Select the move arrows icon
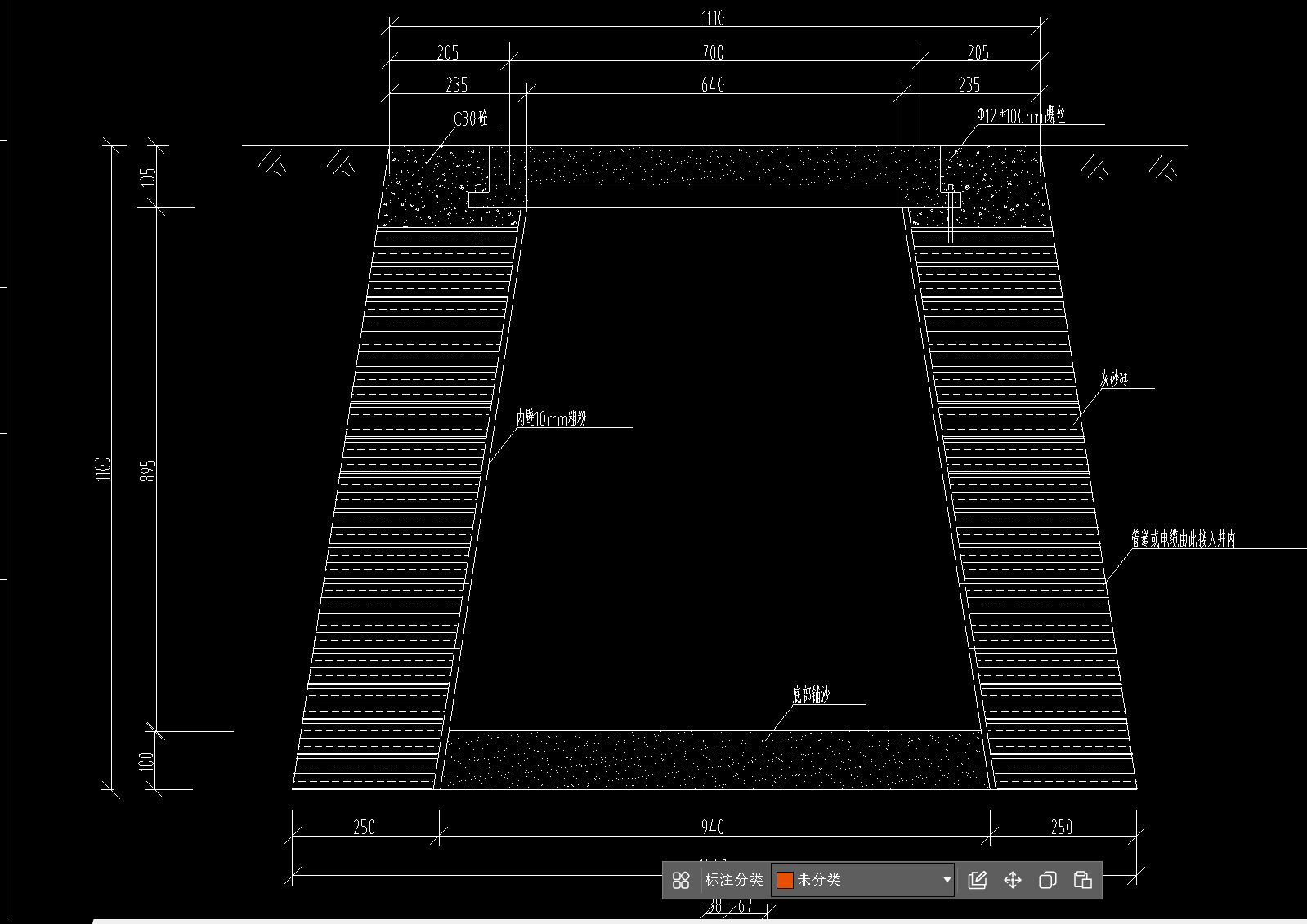 1013,880
